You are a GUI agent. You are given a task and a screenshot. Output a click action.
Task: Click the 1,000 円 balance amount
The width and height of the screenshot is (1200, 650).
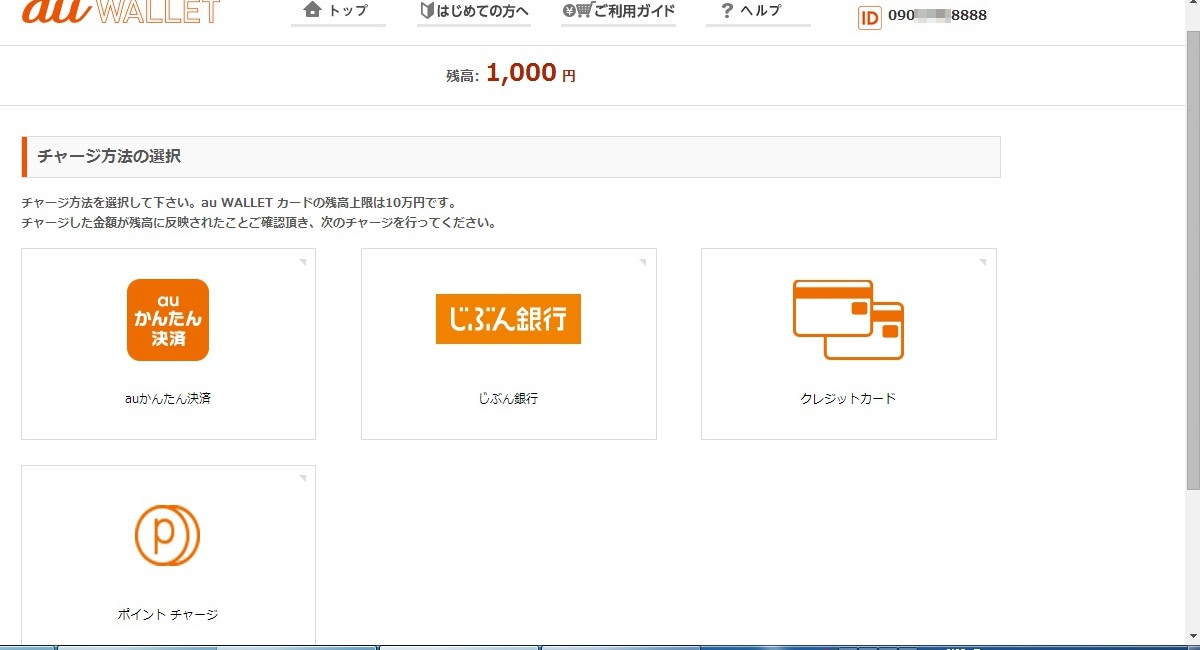[531, 73]
